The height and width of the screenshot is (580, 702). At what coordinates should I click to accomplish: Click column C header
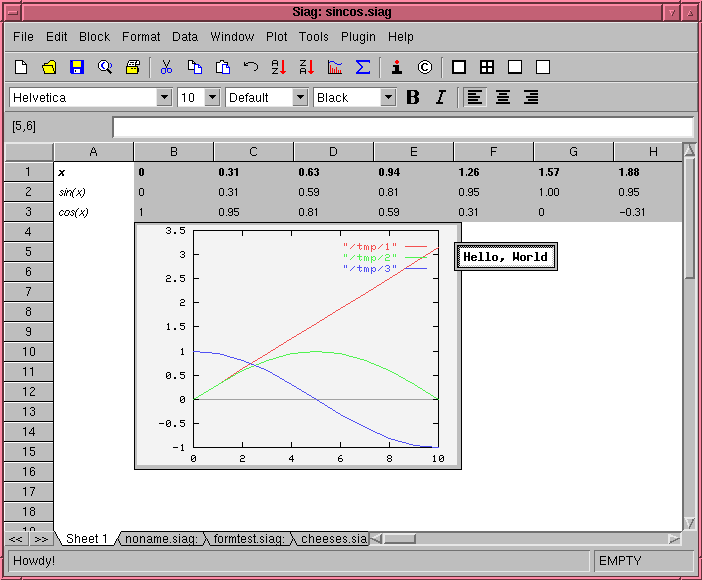pos(253,152)
